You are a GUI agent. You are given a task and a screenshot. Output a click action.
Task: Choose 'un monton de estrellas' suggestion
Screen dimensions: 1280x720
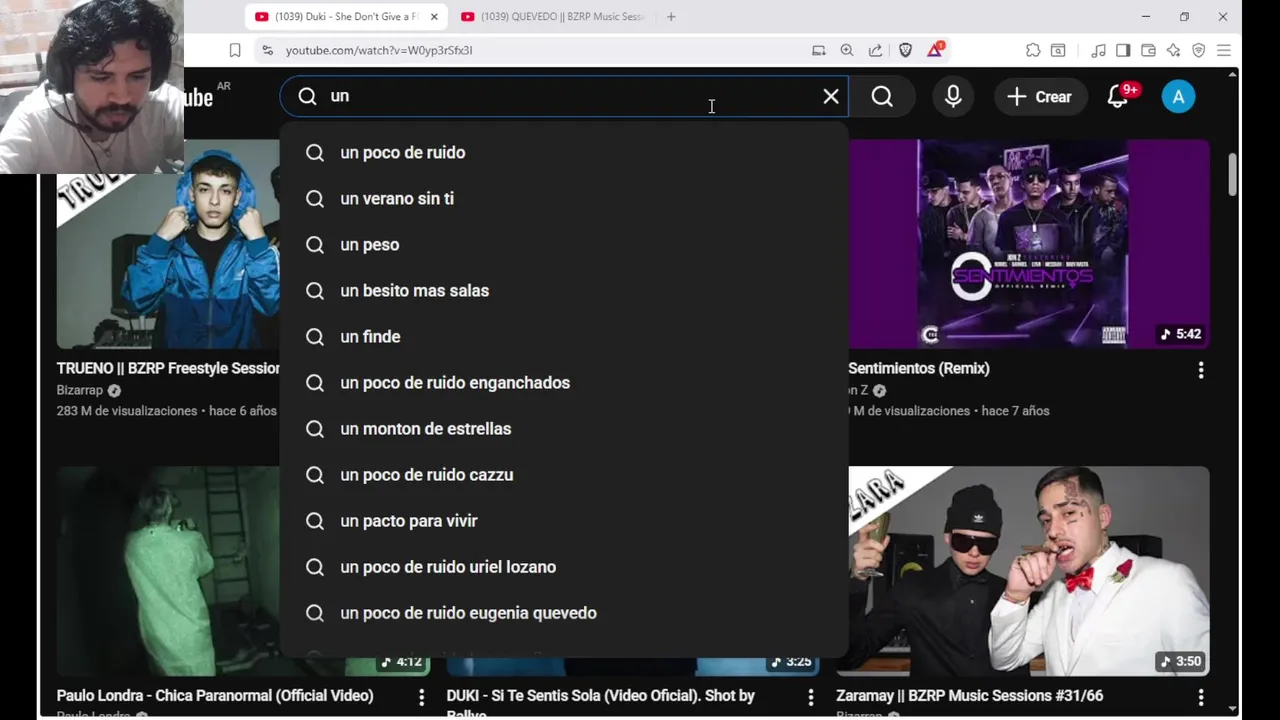point(564,428)
